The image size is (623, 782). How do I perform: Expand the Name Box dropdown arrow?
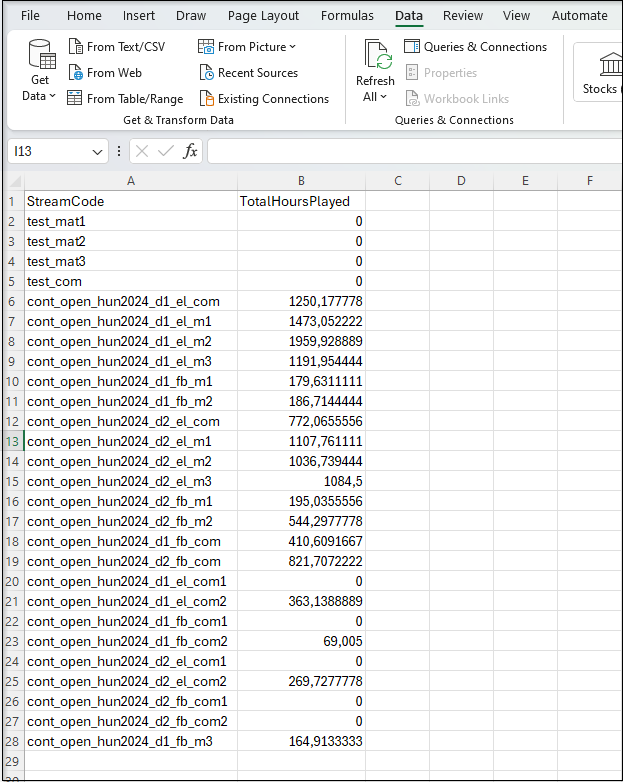[x=97, y=152]
